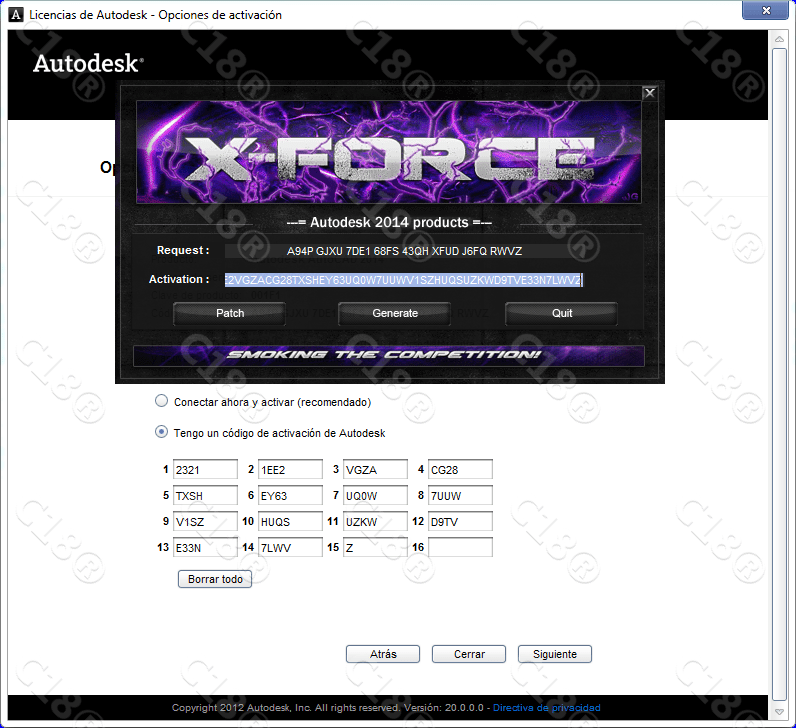Click the empty activation field 16

(460, 547)
